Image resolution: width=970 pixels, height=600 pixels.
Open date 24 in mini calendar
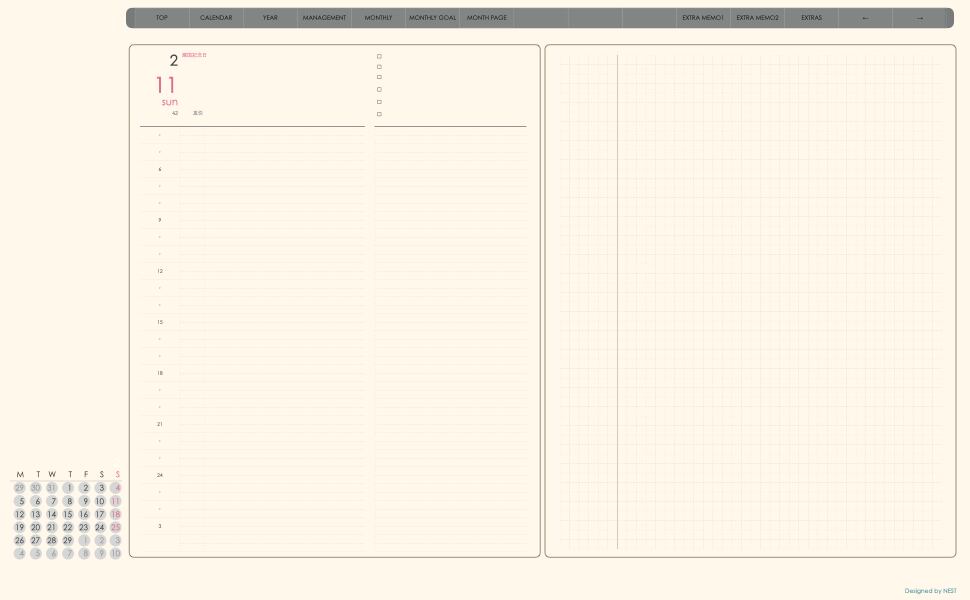click(x=100, y=528)
